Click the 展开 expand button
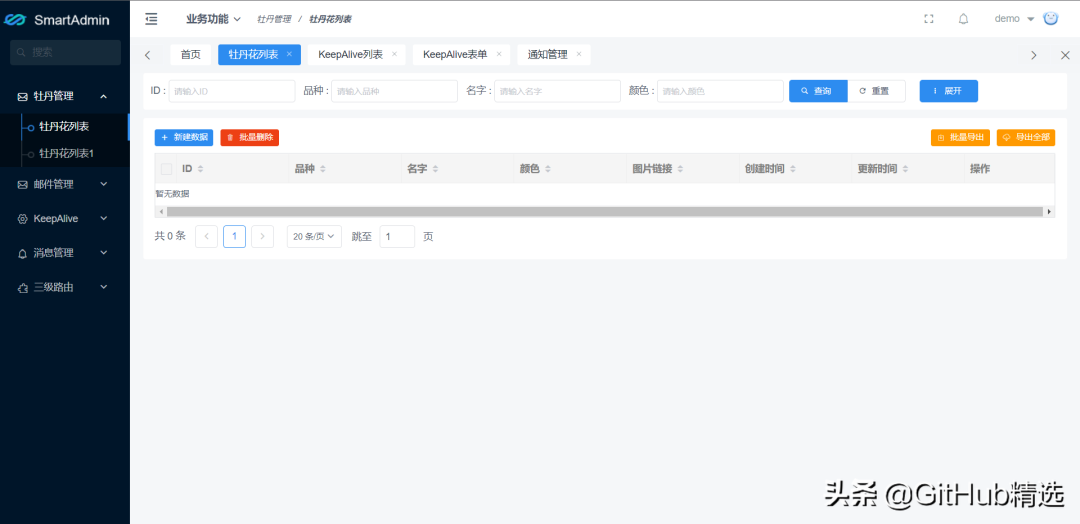The image size is (1080, 524). tap(948, 91)
